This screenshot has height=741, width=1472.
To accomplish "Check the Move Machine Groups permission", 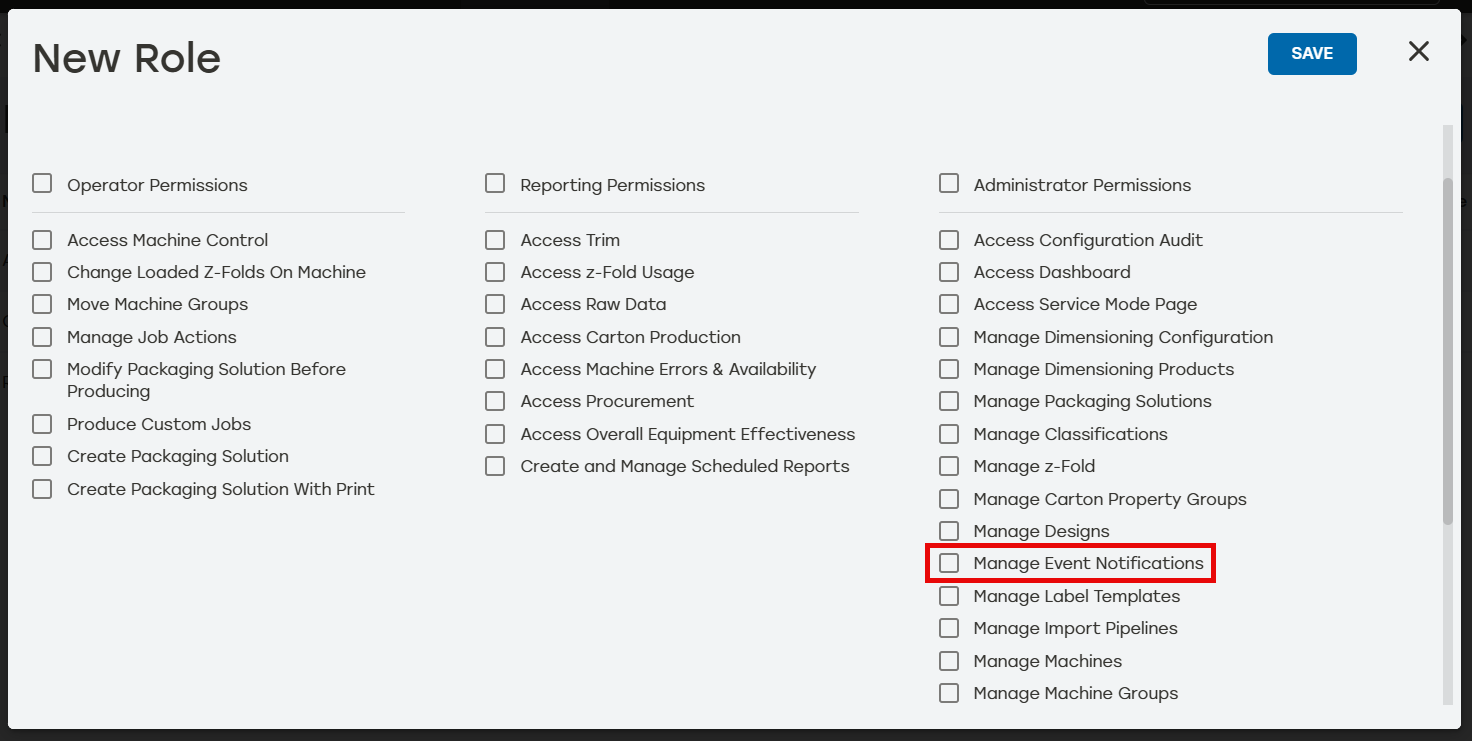I will pyautogui.click(x=42, y=304).
